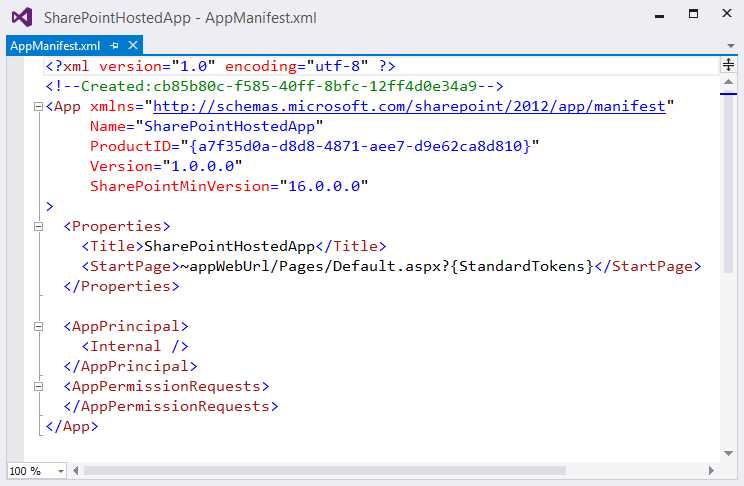Screen dimensions: 744x486
Task: Click the Version="1.0.0.0" attribute
Action: pyautogui.click(x=166, y=166)
